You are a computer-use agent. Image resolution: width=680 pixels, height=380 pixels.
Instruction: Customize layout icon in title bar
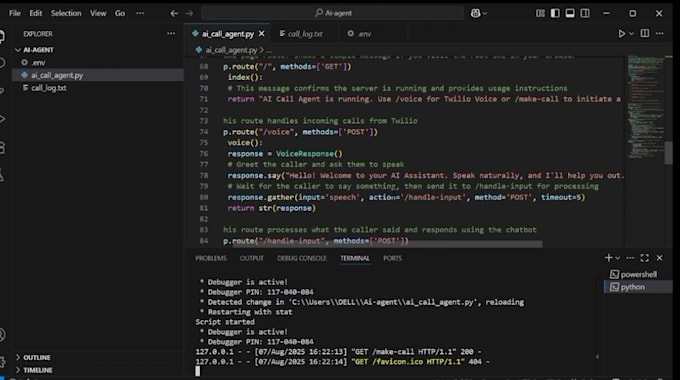540,13
